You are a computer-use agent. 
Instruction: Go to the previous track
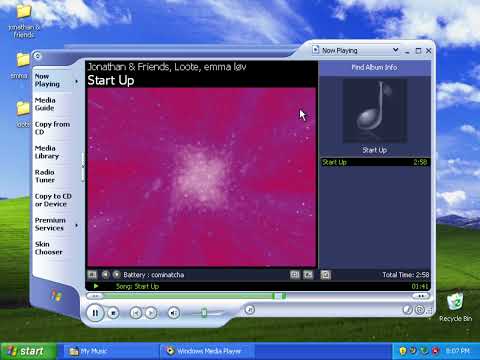tap(135, 313)
